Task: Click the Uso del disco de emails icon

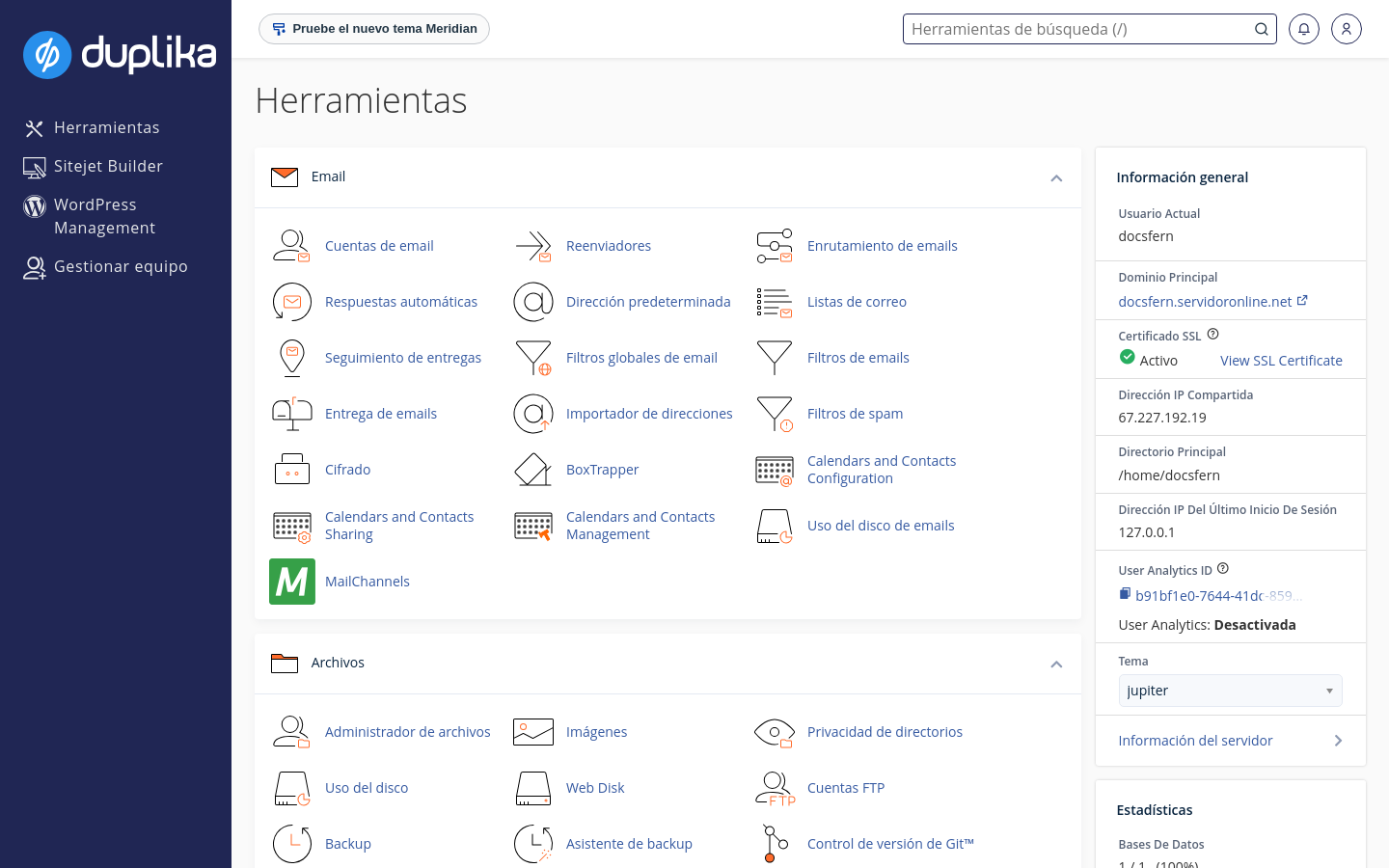Action: tap(774, 526)
